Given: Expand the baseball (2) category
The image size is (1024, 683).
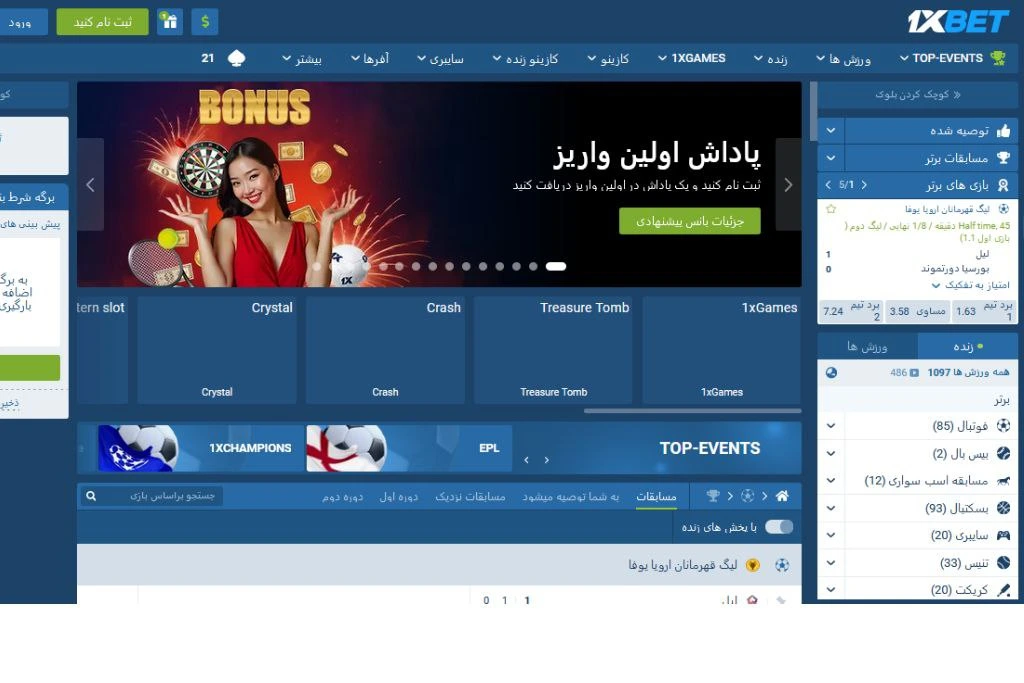Looking at the screenshot, I should click(831, 453).
